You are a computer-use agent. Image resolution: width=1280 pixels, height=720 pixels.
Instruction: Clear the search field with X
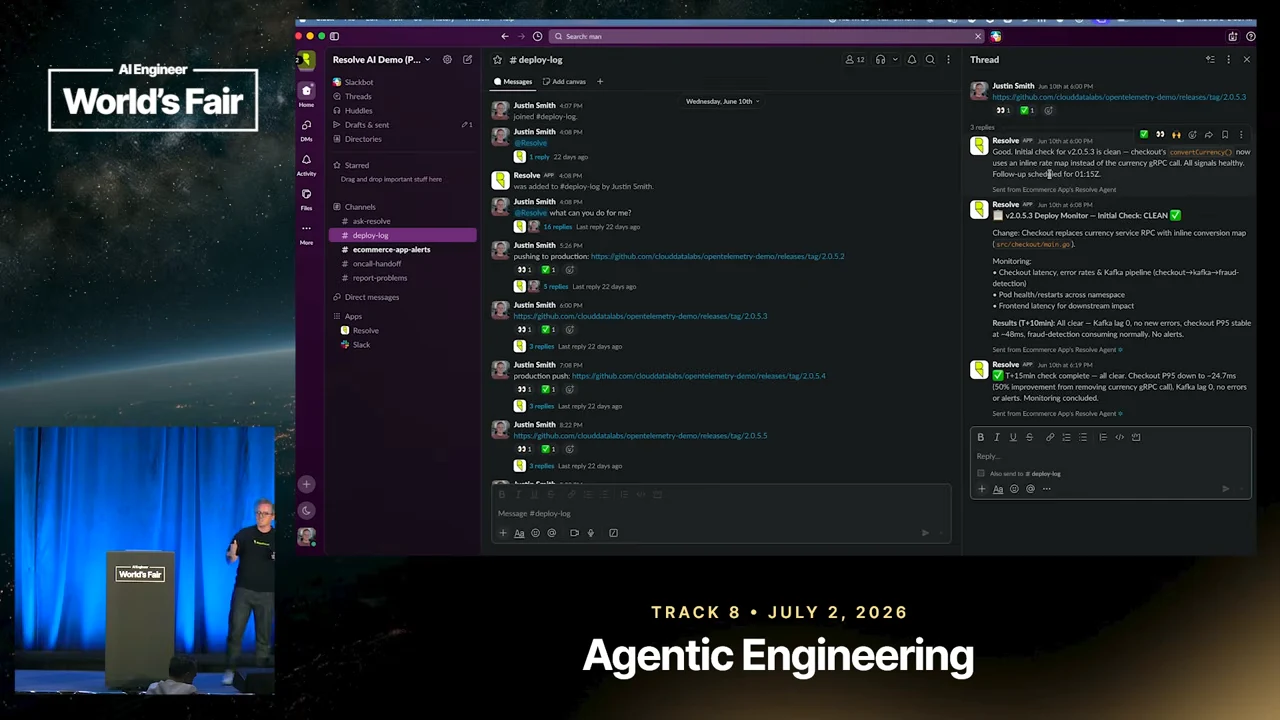point(977,36)
